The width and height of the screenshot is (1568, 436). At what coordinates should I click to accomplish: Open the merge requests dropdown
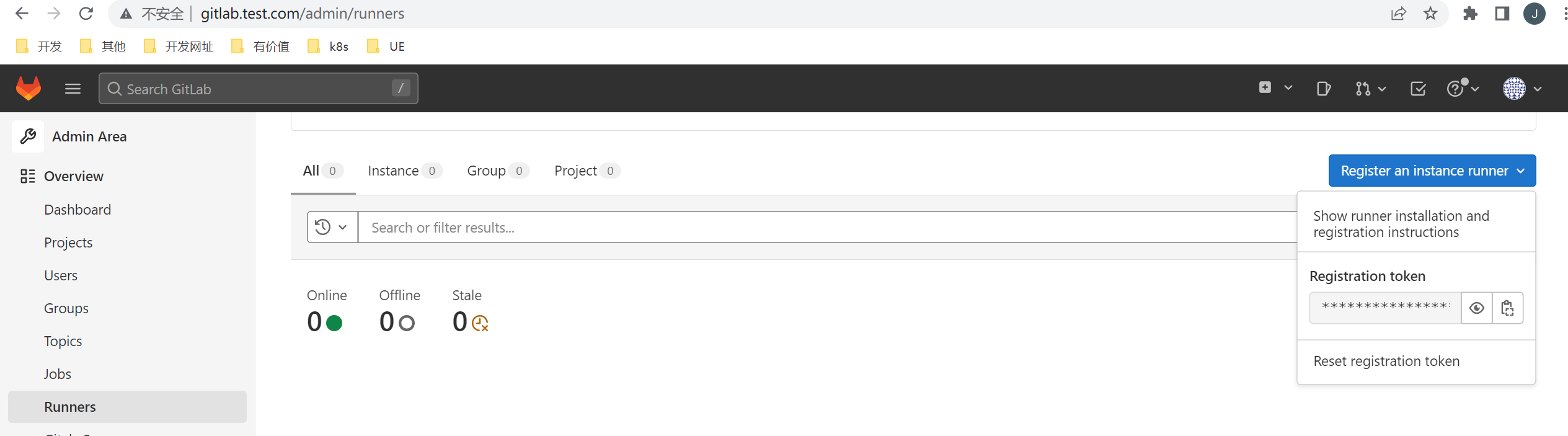1370,89
